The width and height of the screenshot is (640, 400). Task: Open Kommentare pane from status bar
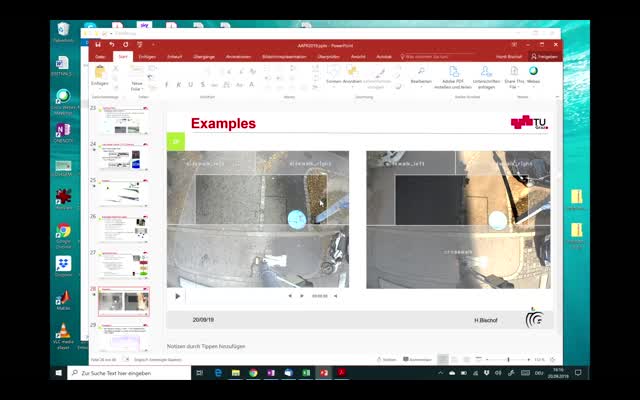pyautogui.click(x=418, y=360)
